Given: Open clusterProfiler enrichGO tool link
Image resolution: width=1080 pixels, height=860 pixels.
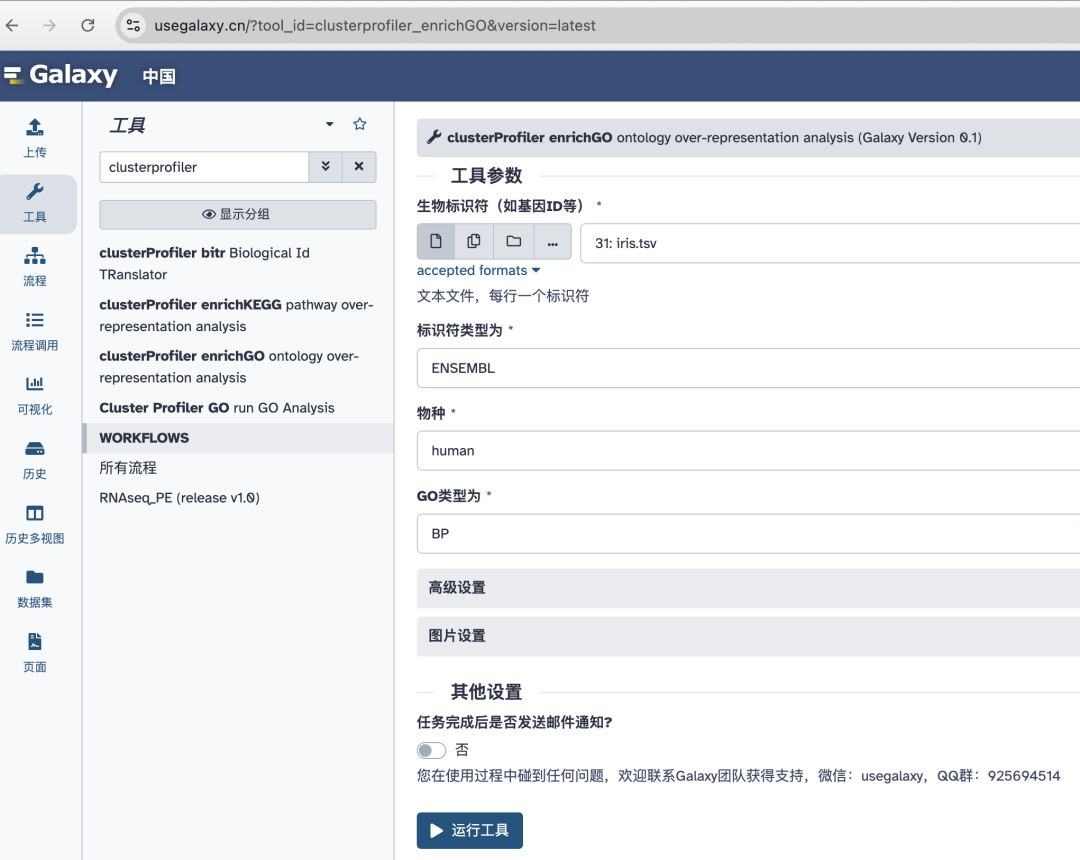Looking at the screenshot, I should tap(229, 367).
